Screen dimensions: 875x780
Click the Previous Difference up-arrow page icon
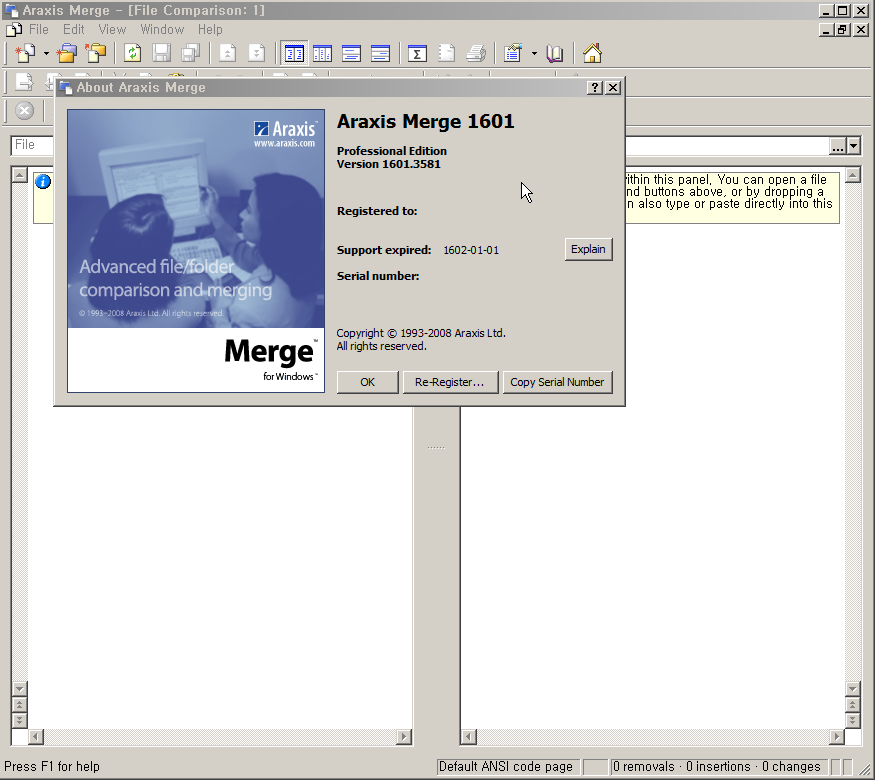(227, 53)
